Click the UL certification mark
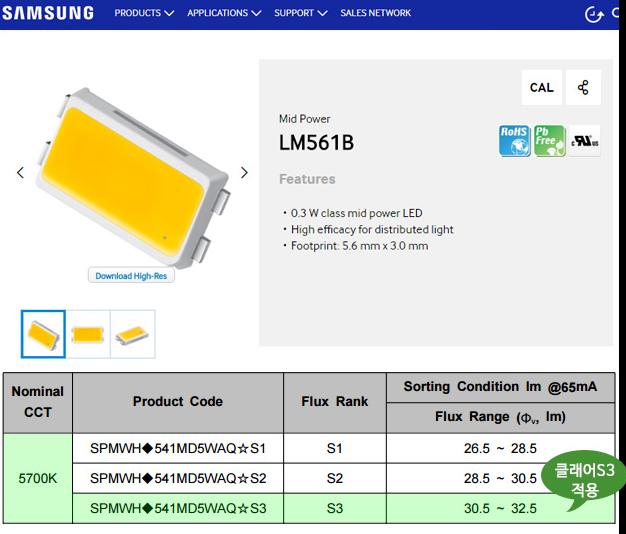626x534 pixels. [585, 140]
